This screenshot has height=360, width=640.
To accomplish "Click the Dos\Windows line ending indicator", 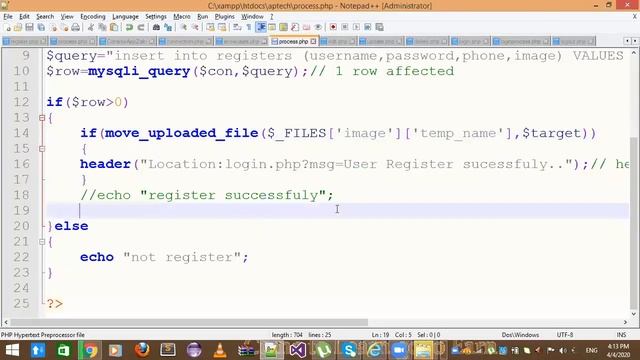I will 520,335.
